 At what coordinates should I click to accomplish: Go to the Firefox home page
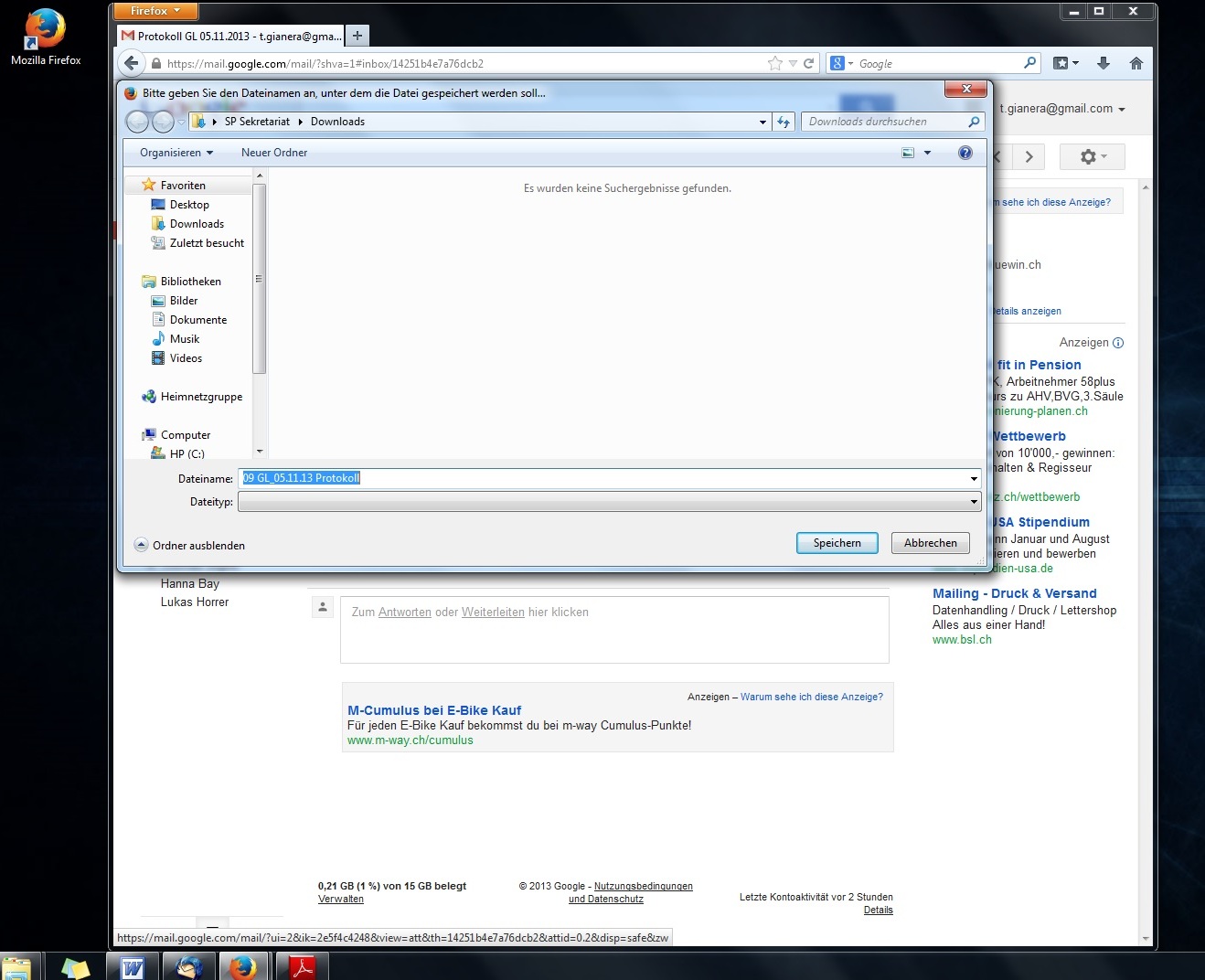[1136, 63]
